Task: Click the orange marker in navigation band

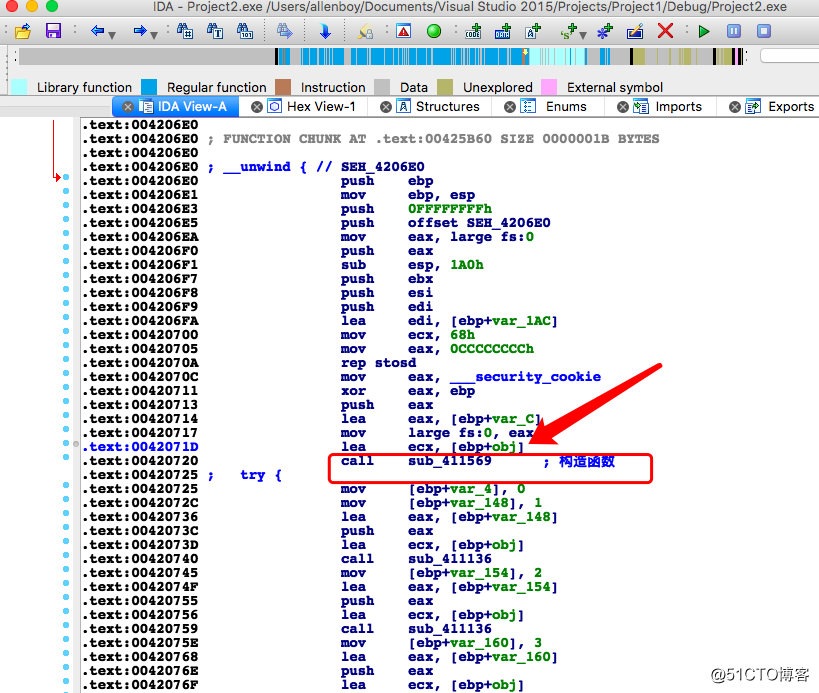Action: (x=525, y=53)
